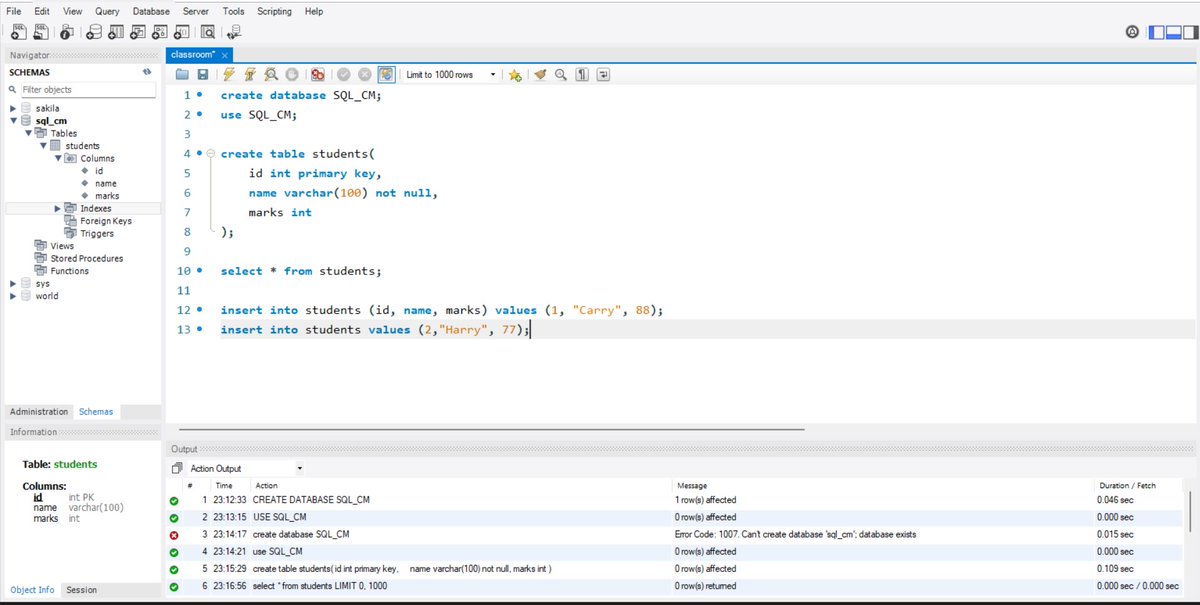Image resolution: width=1200 pixels, height=605 pixels.
Task: Expand the sakila schema
Action: 13,108
